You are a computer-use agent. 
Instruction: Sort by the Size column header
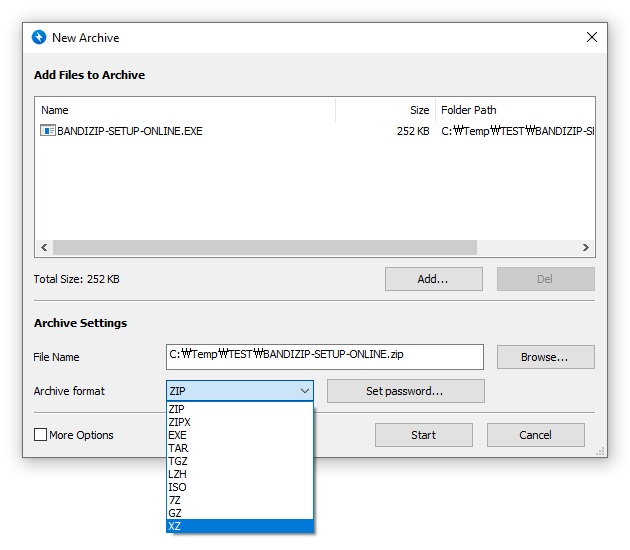point(386,110)
